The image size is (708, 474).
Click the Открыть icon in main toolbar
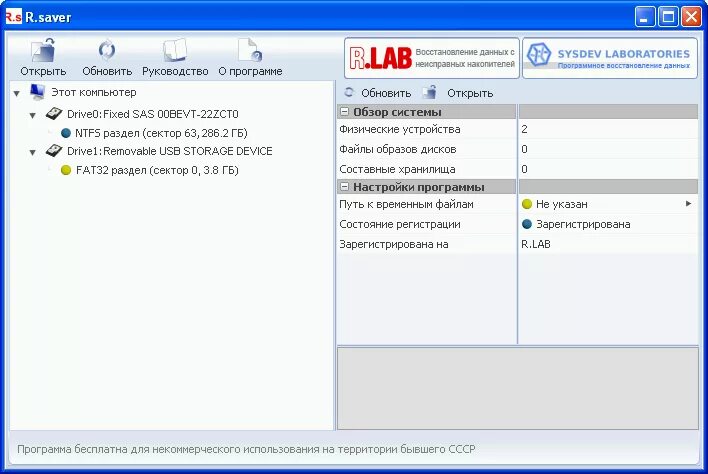tap(43, 51)
